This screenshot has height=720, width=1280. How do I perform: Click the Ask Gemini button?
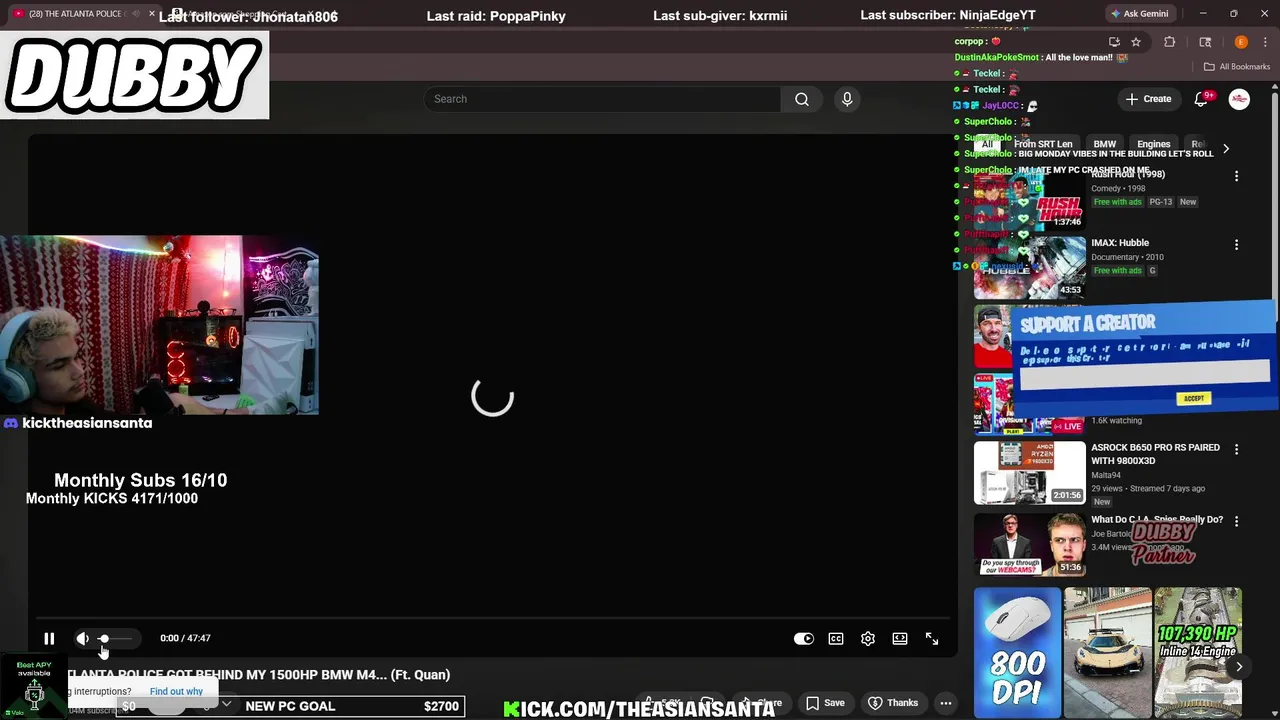[1139, 14]
